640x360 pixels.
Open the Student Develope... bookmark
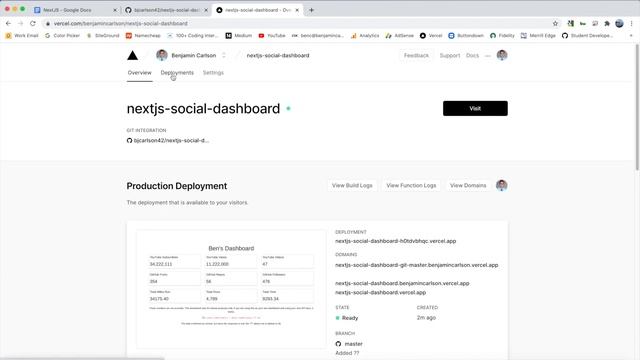click(587, 36)
